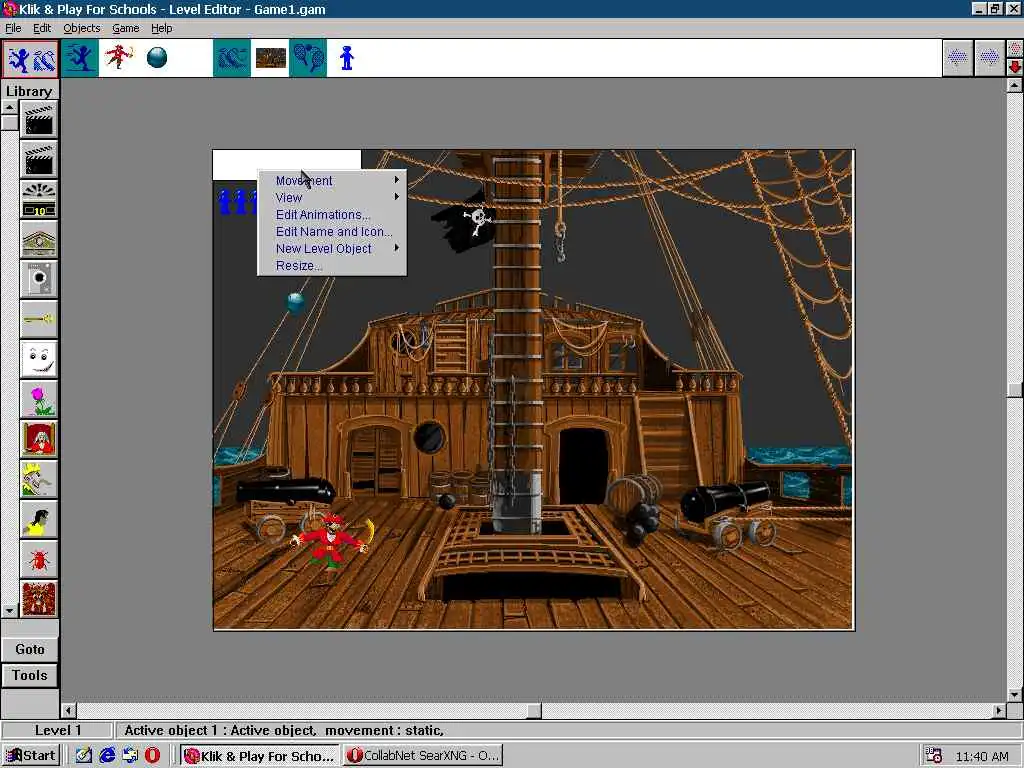Click the system tray scheduler icon
This screenshot has height=768, width=1024.
(935, 755)
